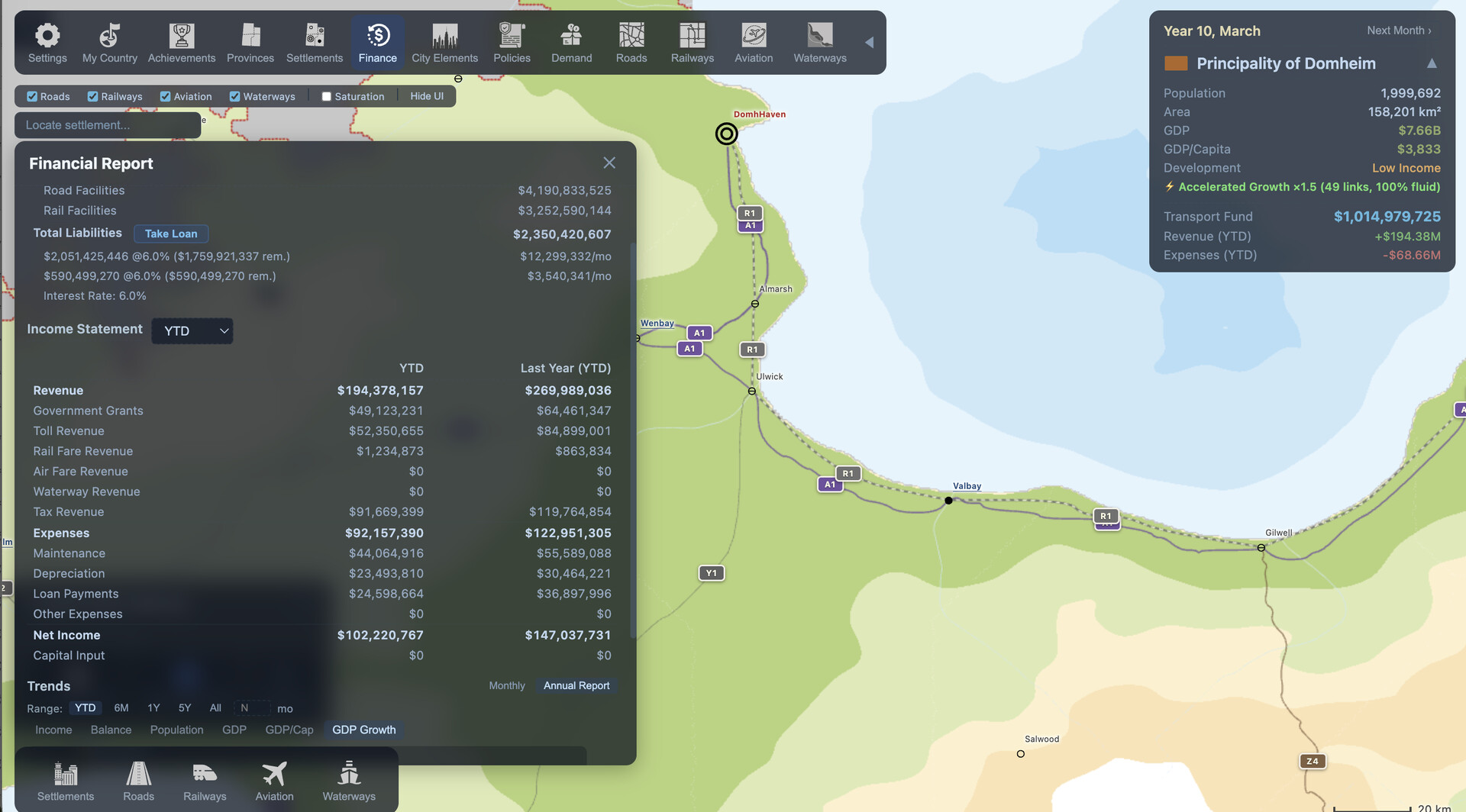Uncheck the Roads layer checkbox
This screenshot has height=812, width=1466.
[x=32, y=96]
